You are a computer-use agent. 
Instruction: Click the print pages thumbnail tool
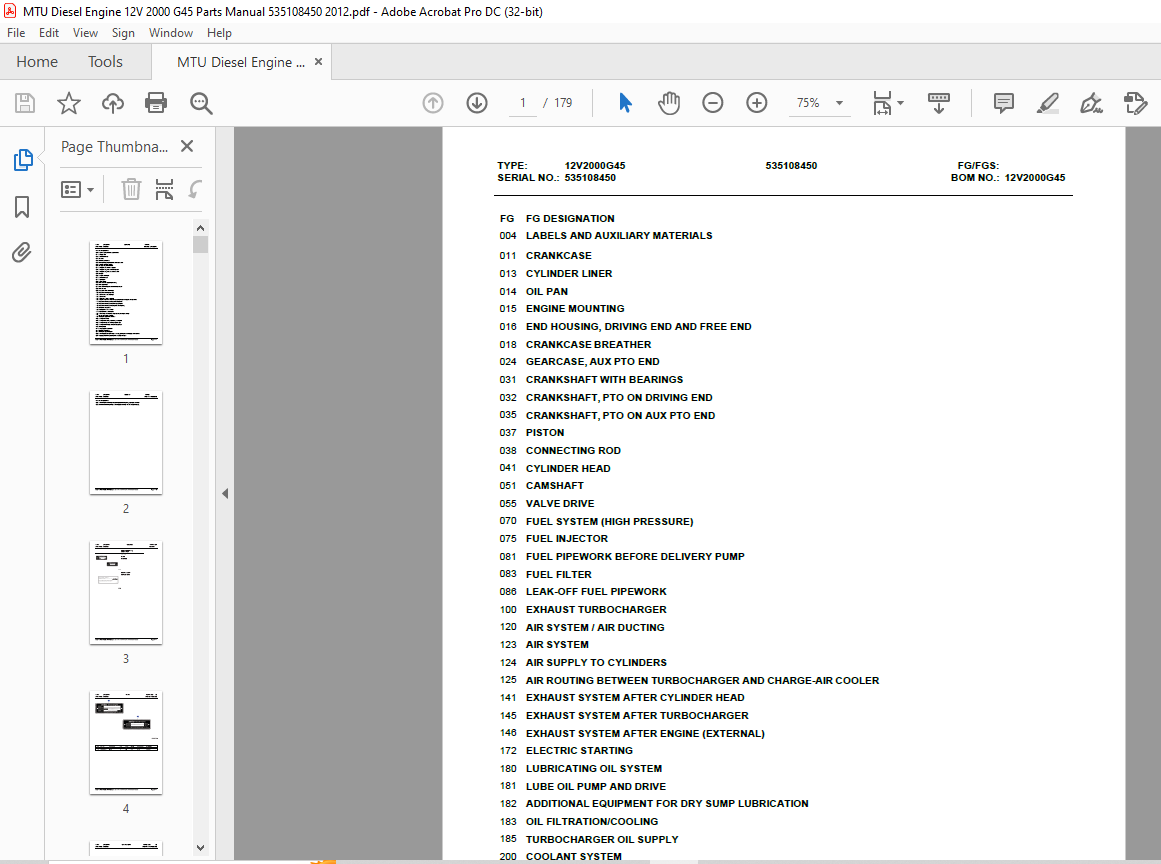click(164, 190)
